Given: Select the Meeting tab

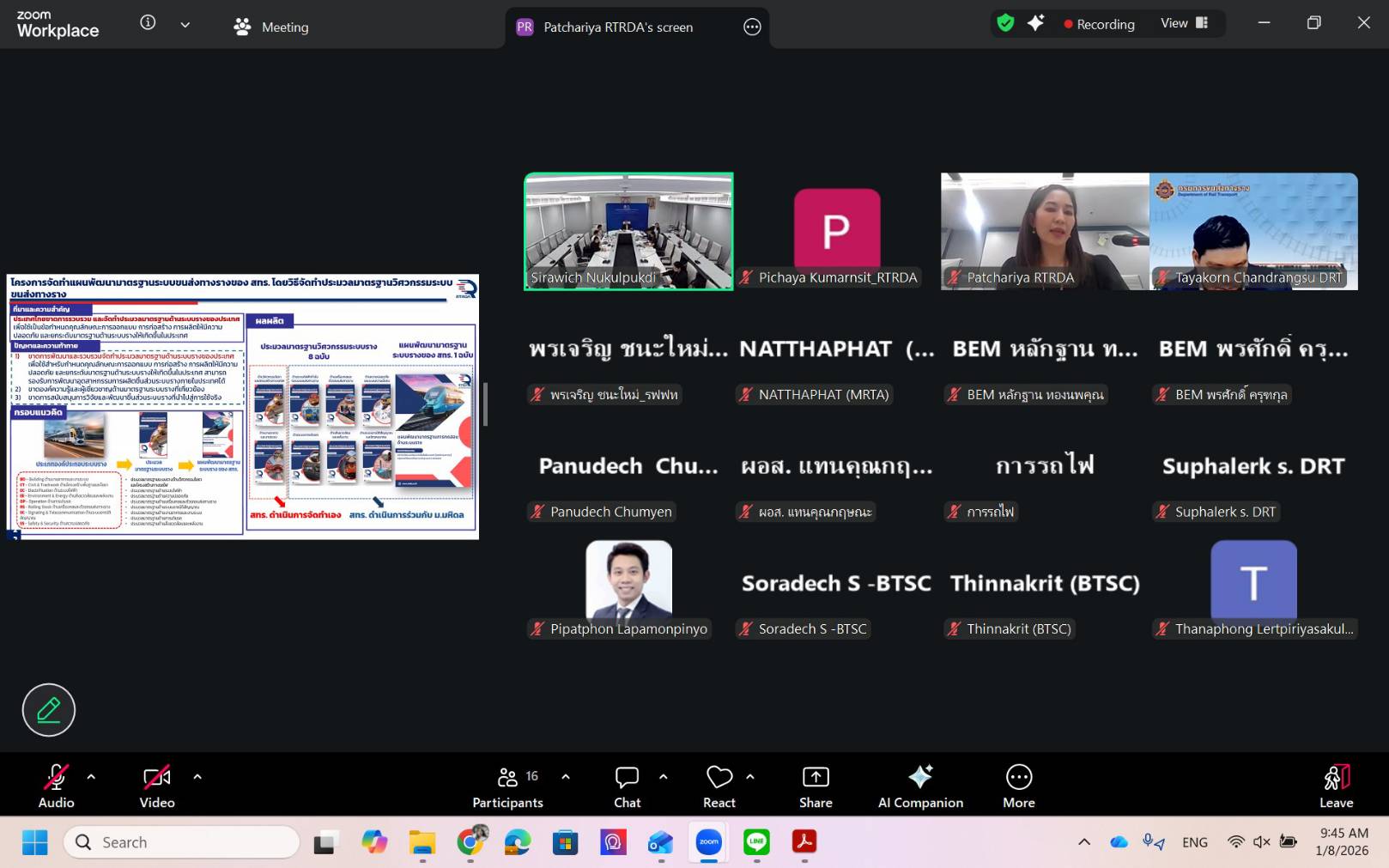Looking at the screenshot, I should 271,27.
